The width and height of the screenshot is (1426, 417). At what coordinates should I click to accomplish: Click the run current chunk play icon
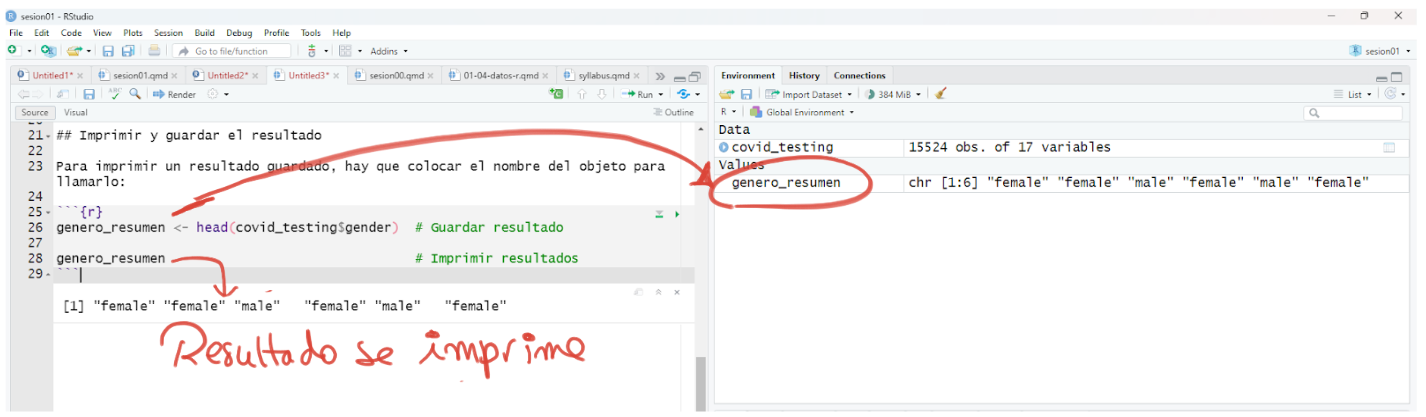677,214
